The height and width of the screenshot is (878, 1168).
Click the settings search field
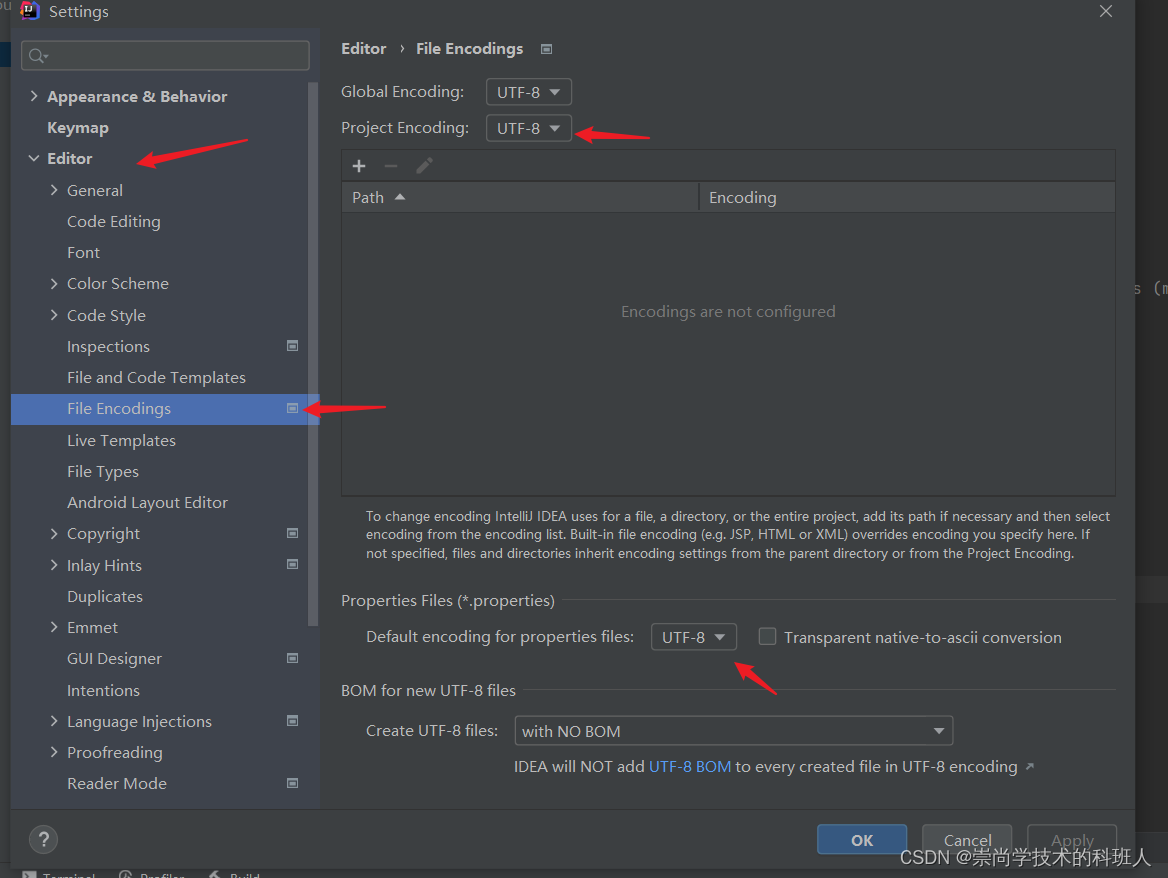point(165,56)
